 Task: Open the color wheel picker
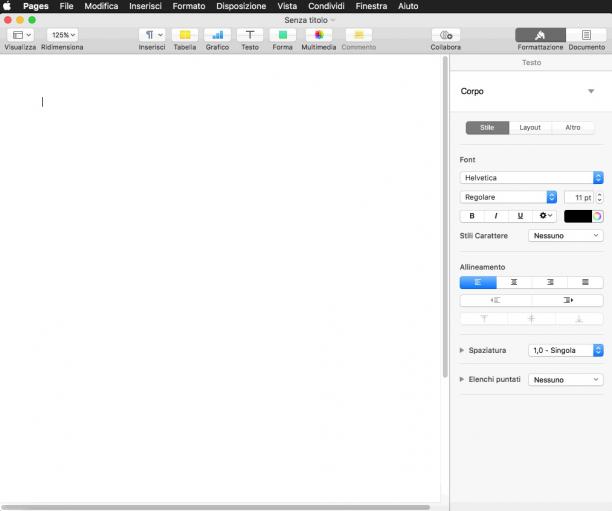coord(598,216)
